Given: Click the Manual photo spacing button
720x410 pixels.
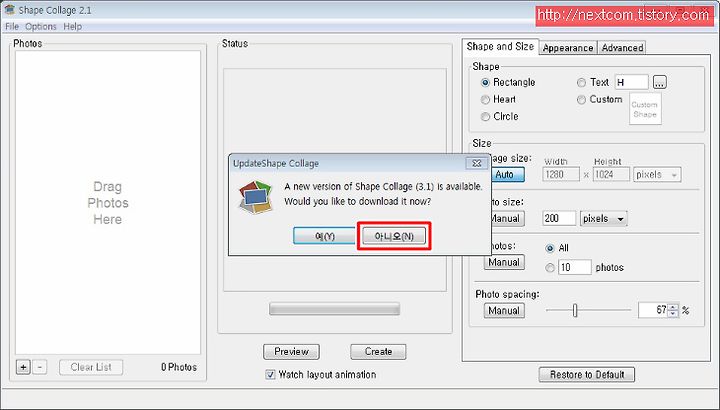Looking at the screenshot, I should pyautogui.click(x=504, y=311).
